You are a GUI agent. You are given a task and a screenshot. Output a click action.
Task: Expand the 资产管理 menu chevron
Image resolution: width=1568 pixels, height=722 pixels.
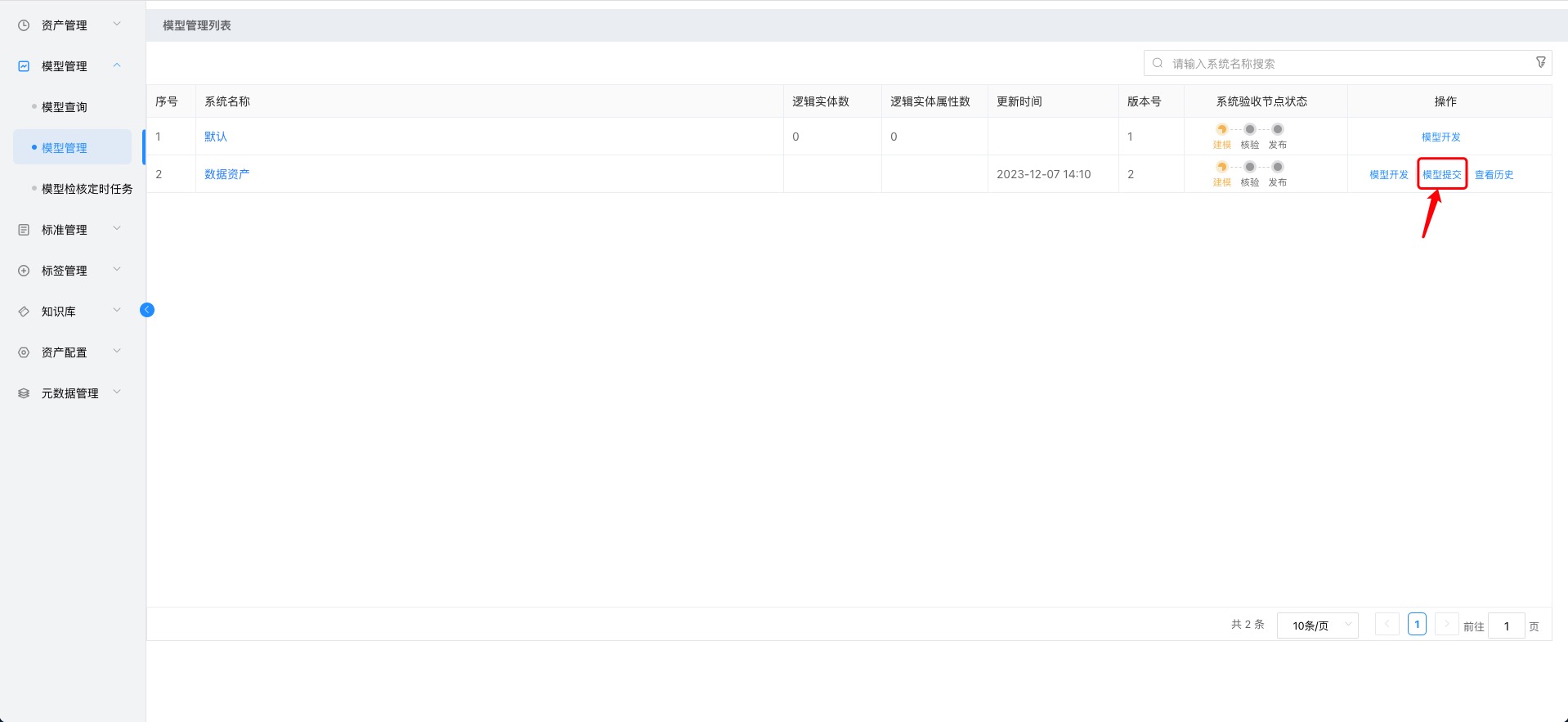[x=117, y=24]
